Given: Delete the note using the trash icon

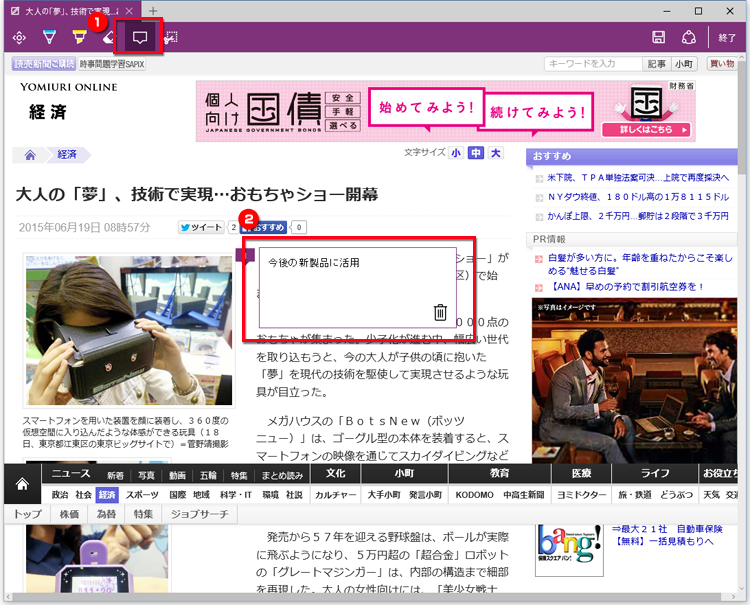Looking at the screenshot, I should pos(440,312).
